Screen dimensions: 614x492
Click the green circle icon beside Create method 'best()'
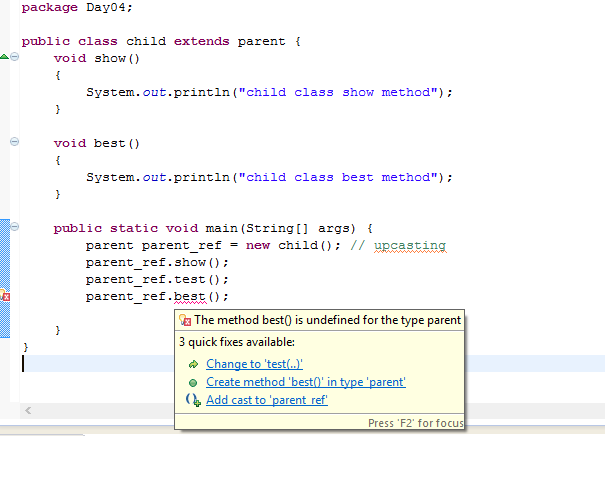pos(193,383)
